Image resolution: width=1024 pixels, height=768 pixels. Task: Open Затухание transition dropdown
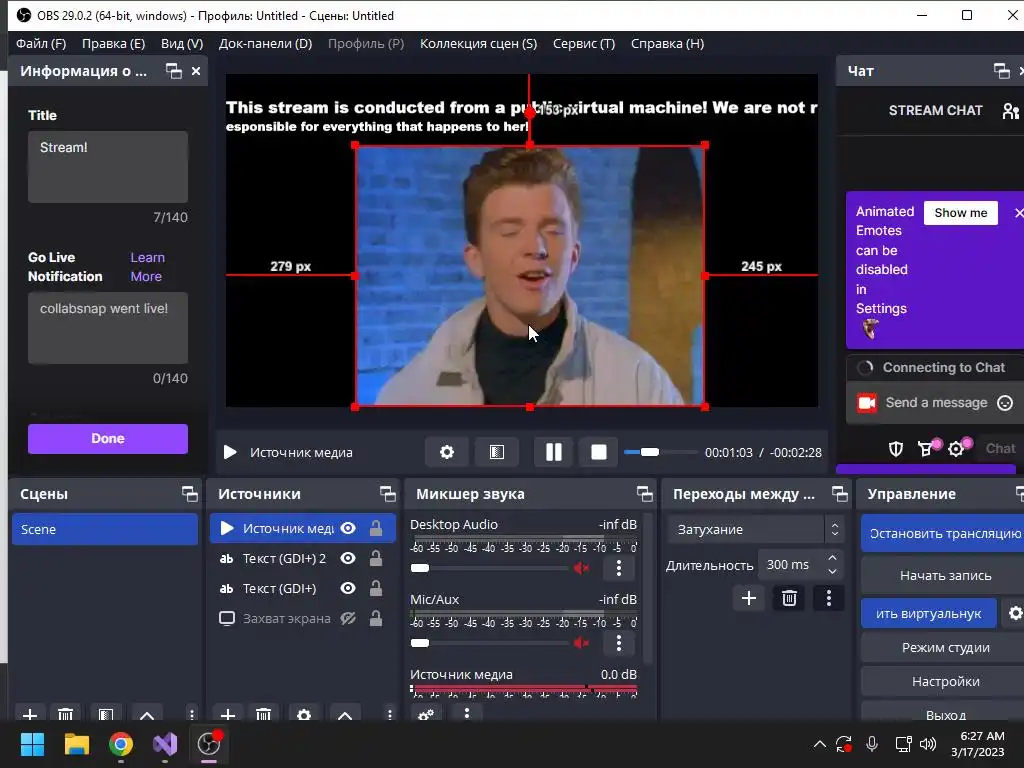click(x=756, y=529)
